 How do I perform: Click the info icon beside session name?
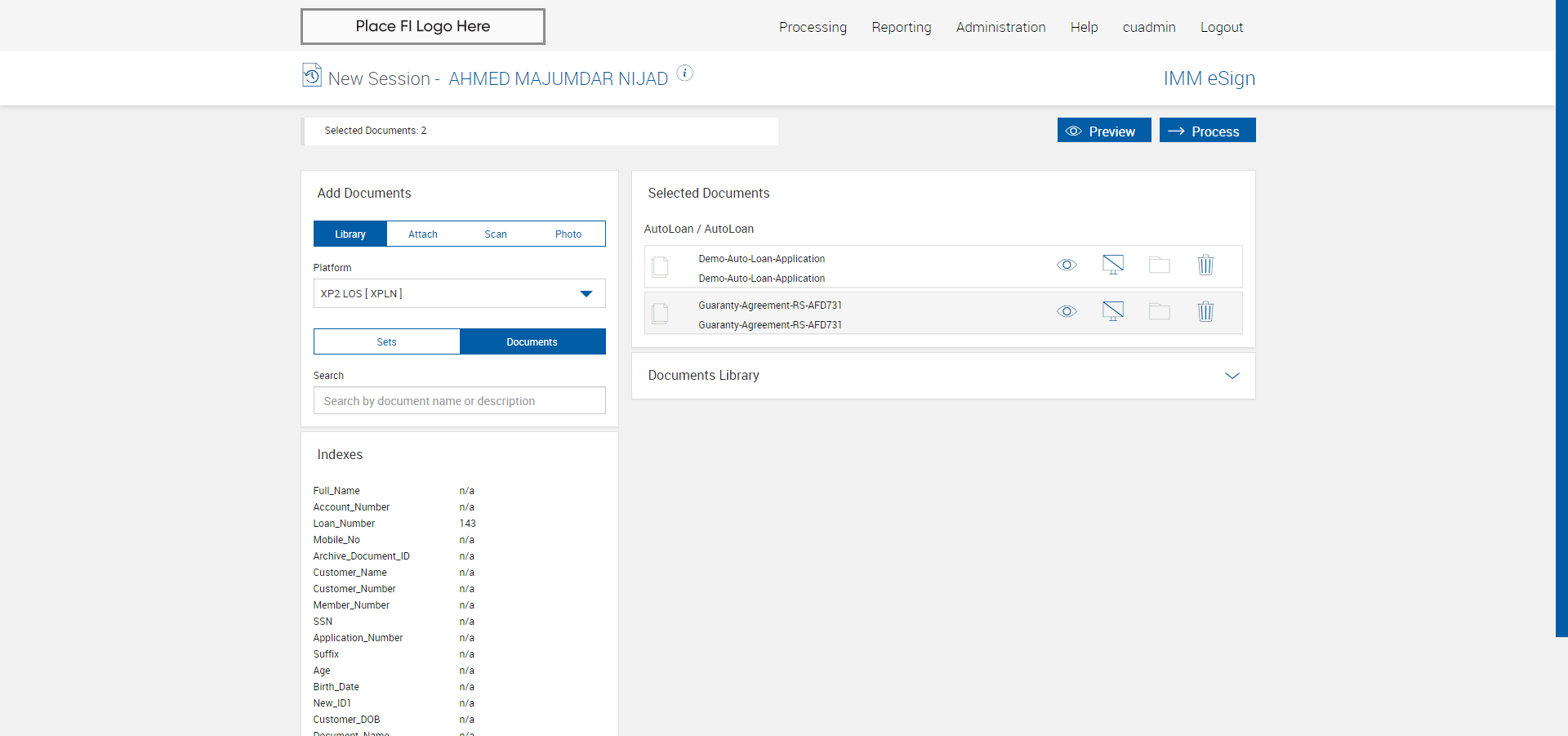pyautogui.click(x=684, y=74)
